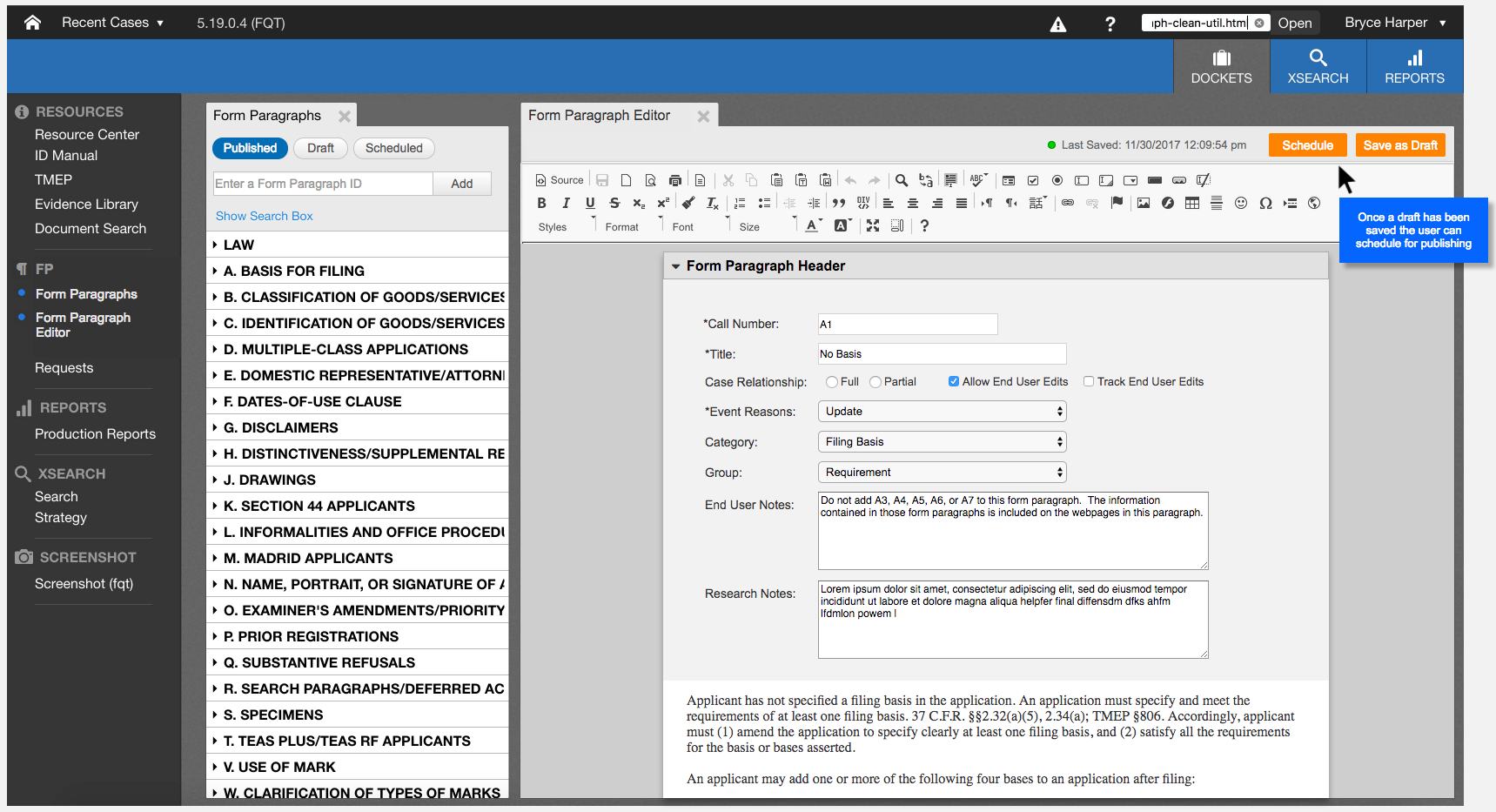The width and height of the screenshot is (1496, 812).
Task: Click the warning triangle alert icon
Action: point(1058,24)
